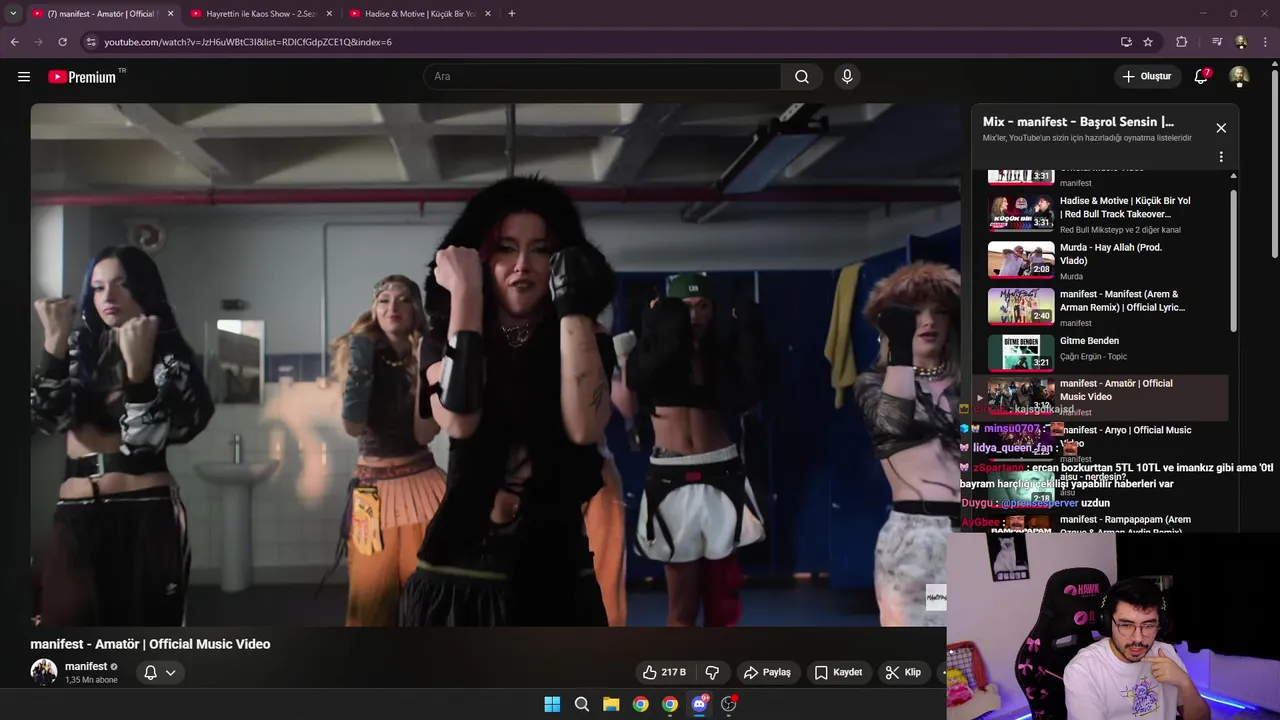This screenshot has height=720, width=1280.
Task: Open the Oluştur create menu
Action: tap(1146, 77)
